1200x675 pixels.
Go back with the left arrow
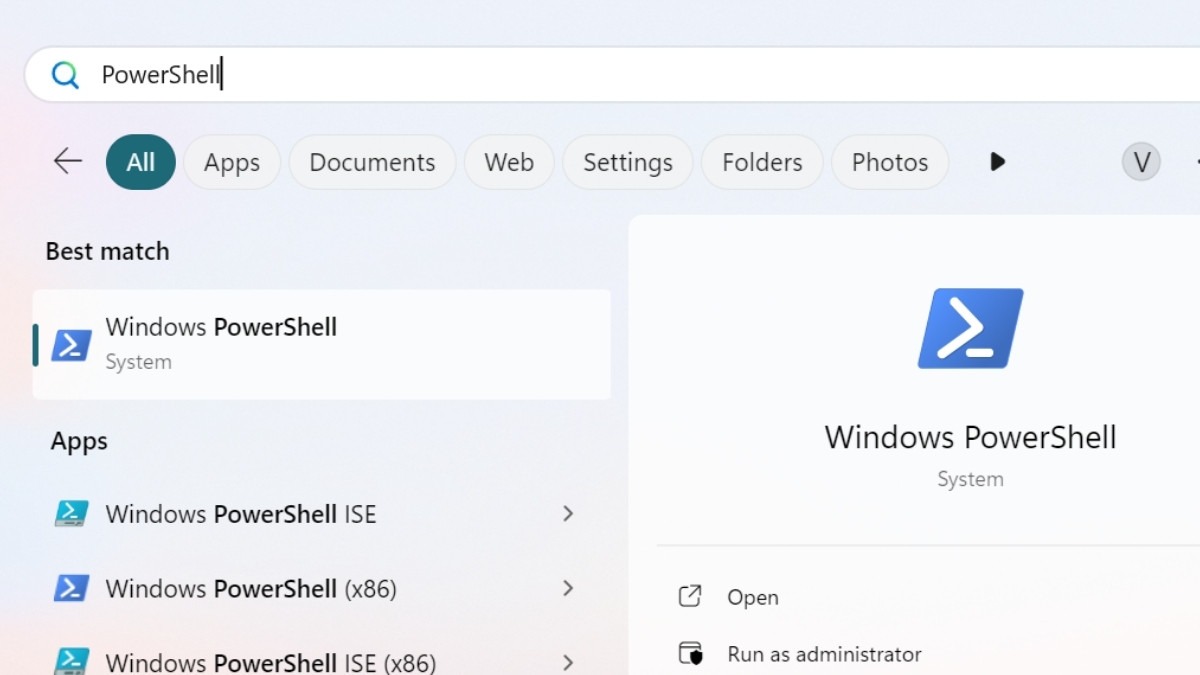(x=67, y=161)
